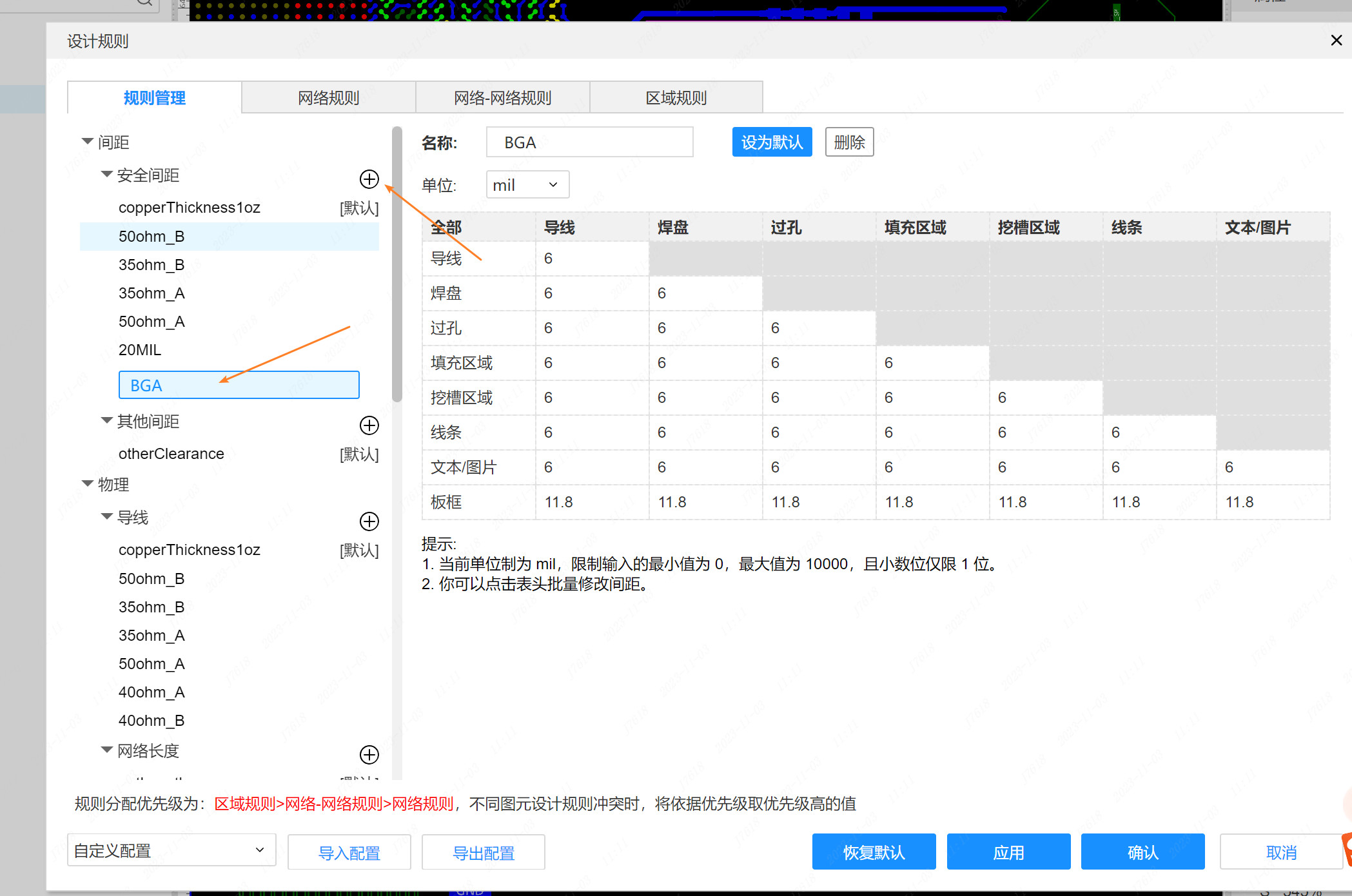Open the 自定义配置 dropdown
This screenshot has height=896, width=1352.
[171, 850]
